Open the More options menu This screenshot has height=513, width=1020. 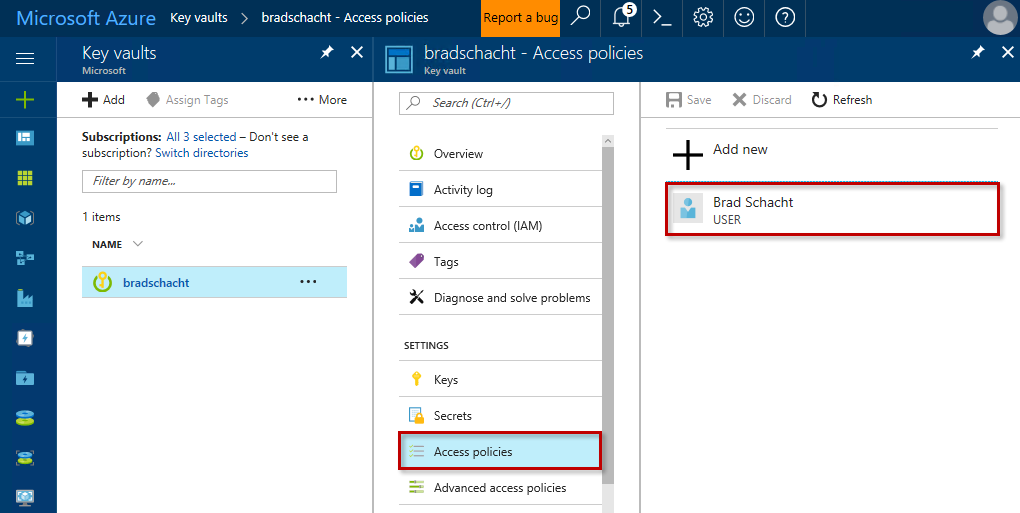click(x=322, y=100)
